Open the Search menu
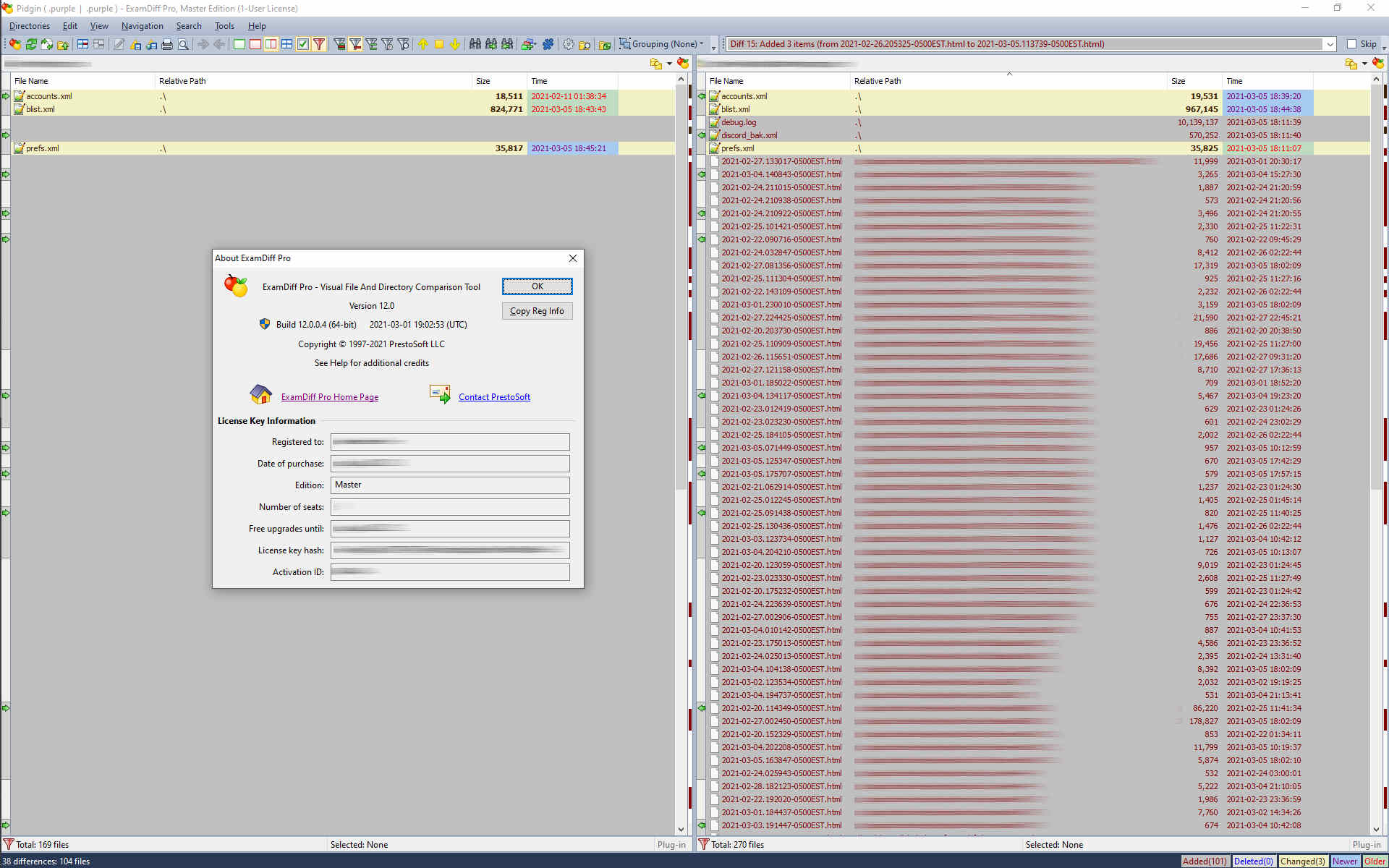1389x868 pixels. click(x=189, y=26)
